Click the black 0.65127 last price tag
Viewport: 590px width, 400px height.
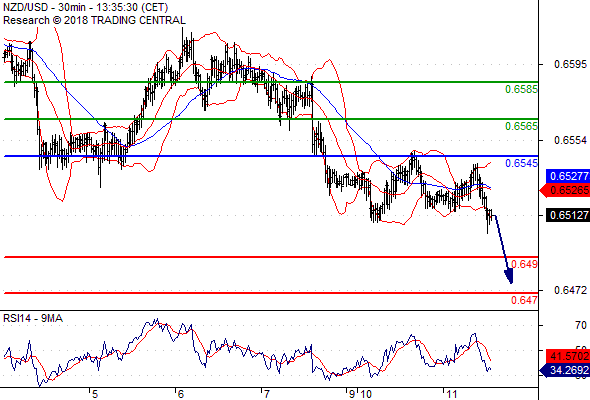(568, 215)
